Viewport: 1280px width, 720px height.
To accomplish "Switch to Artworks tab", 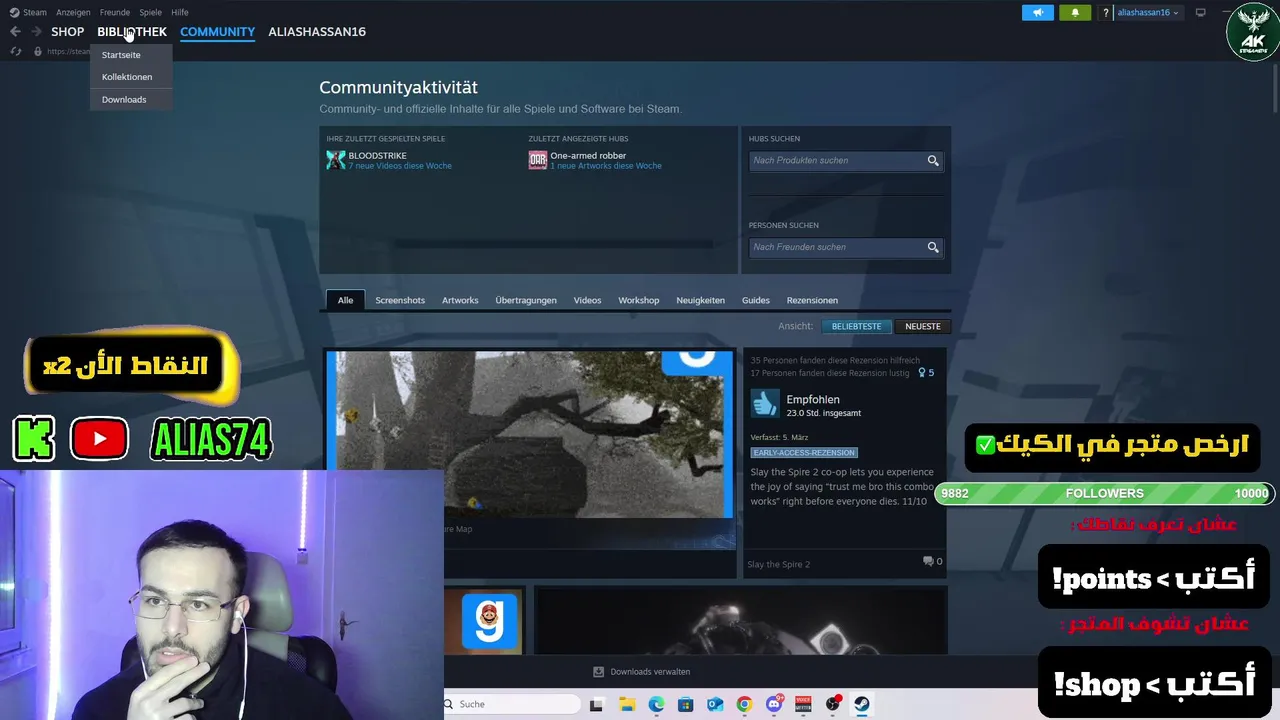I will click(460, 300).
